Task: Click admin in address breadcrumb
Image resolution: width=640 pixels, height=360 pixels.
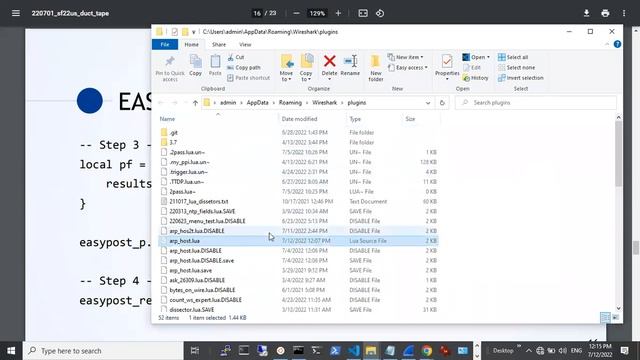Action: click(x=228, y=103)
